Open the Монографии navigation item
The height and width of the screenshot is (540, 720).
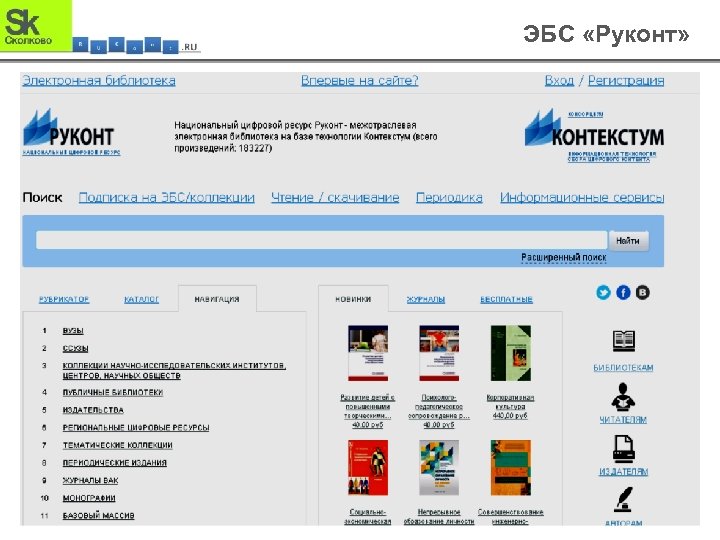click(89, 498)
